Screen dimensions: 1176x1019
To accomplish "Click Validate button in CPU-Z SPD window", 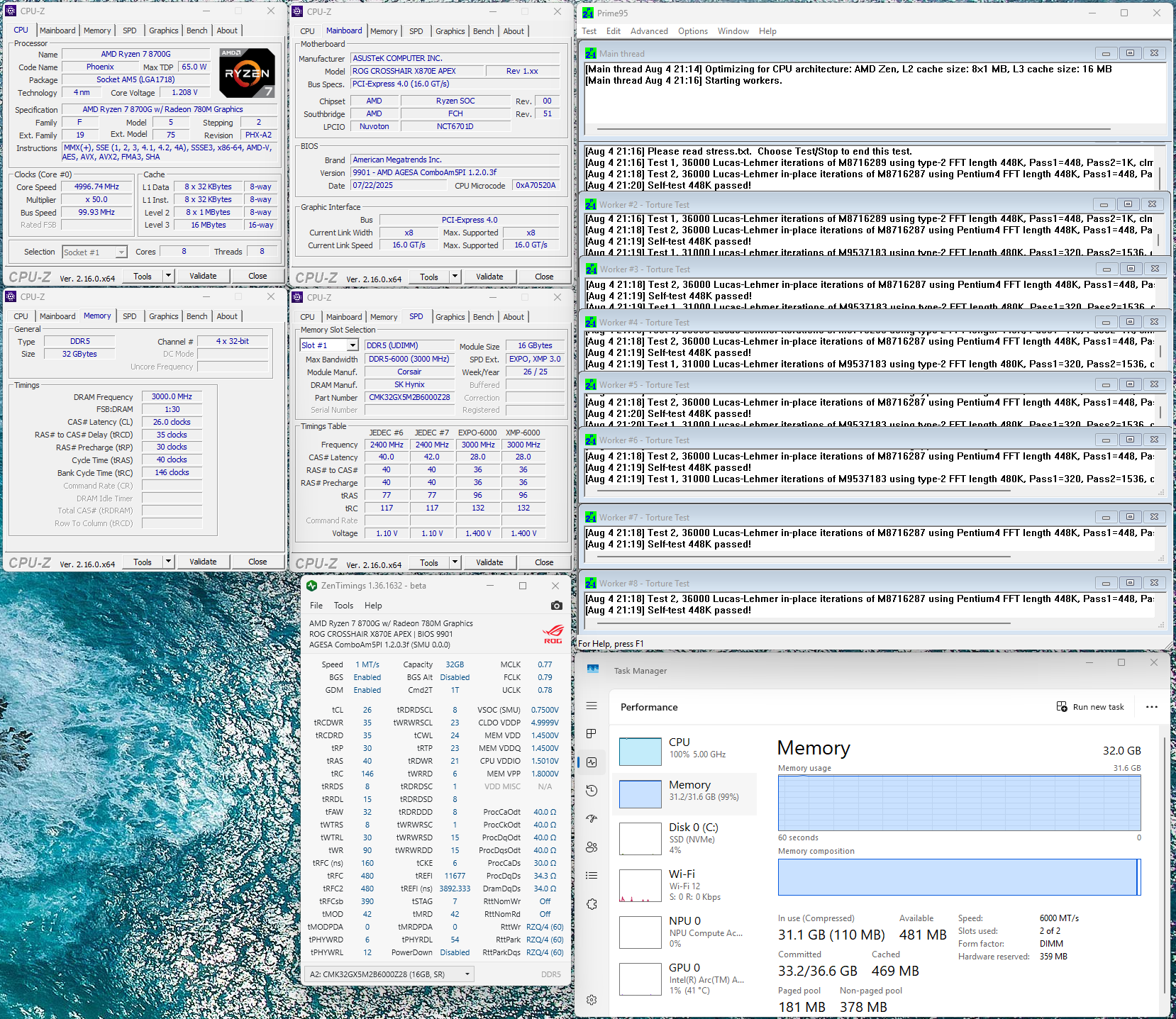I will [x=489, y=562].
